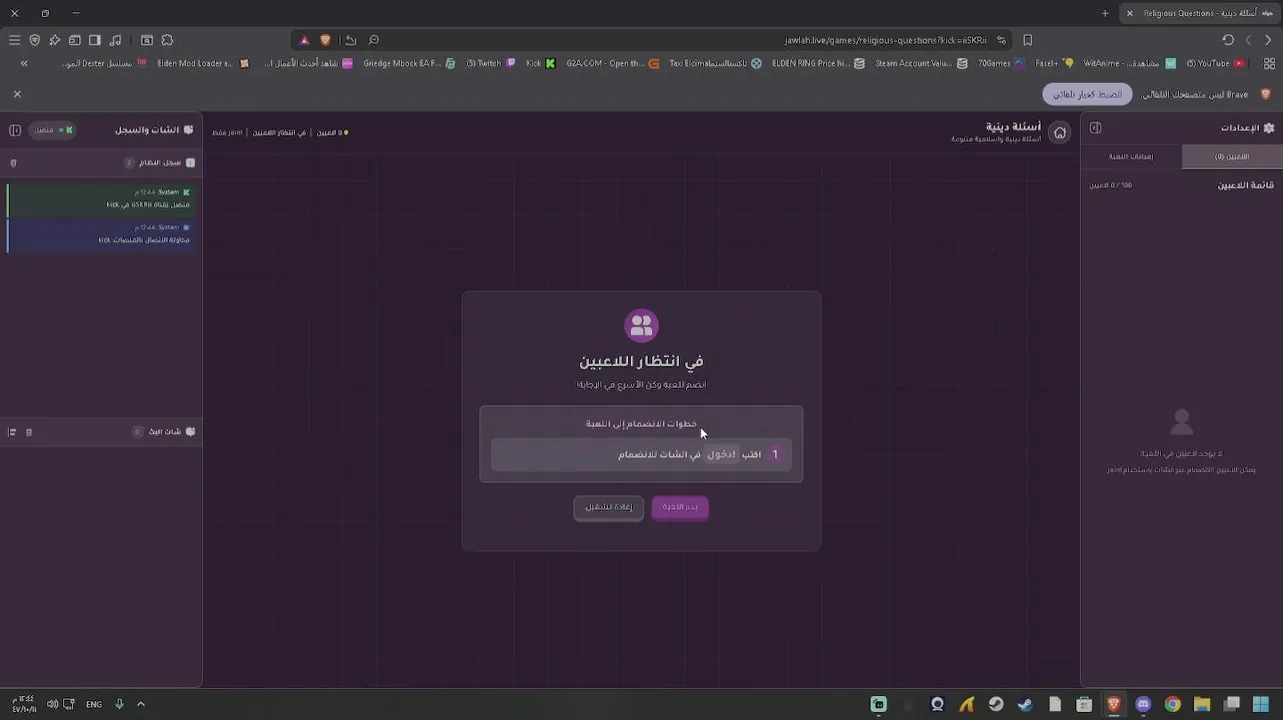
Task: Click the players group icon above waiting title
Action: (641, 325)
